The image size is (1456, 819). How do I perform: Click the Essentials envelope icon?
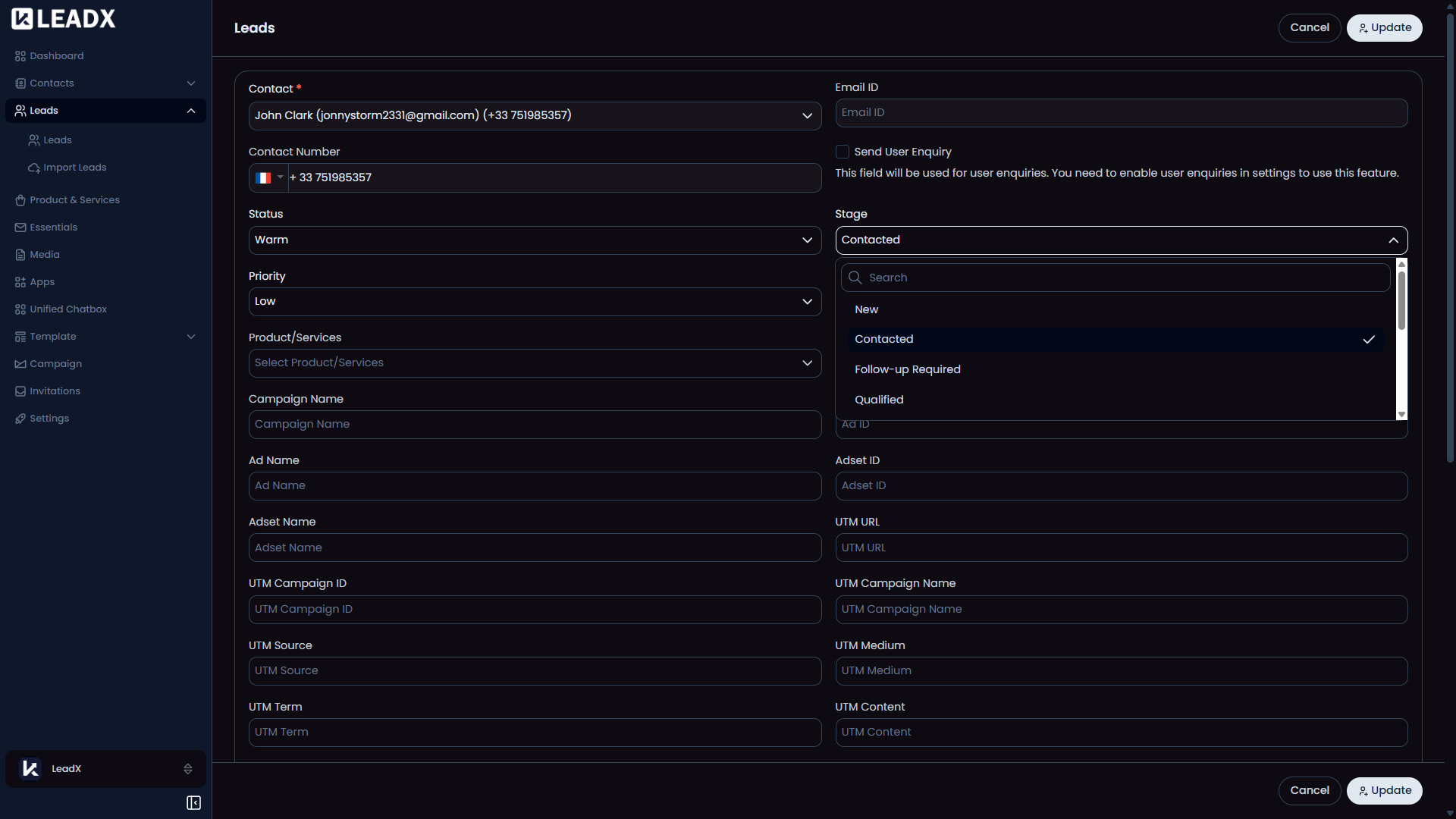(x=20, y=227)
